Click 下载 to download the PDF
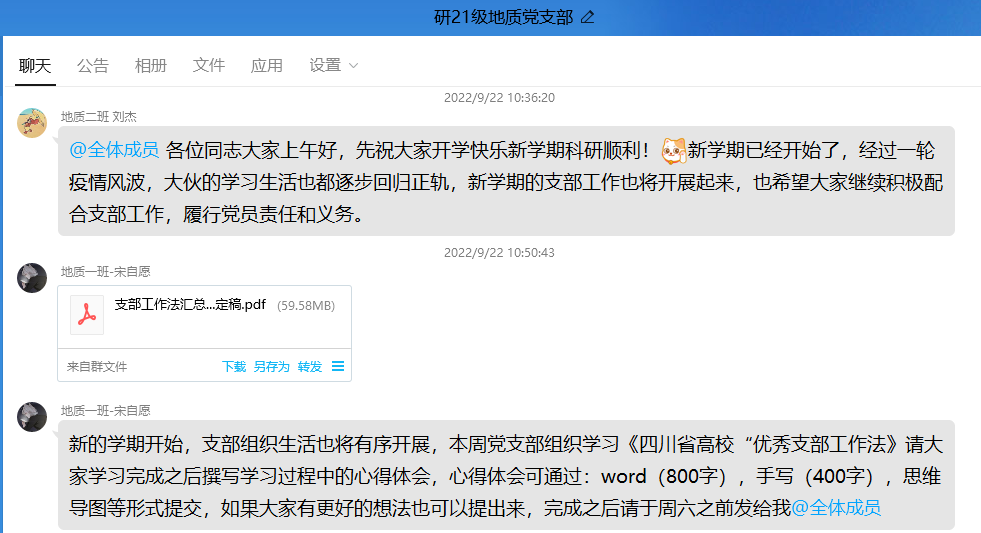The height and width of the screenshot is (533, 981). pyautogui.click(x=234, y=367)
